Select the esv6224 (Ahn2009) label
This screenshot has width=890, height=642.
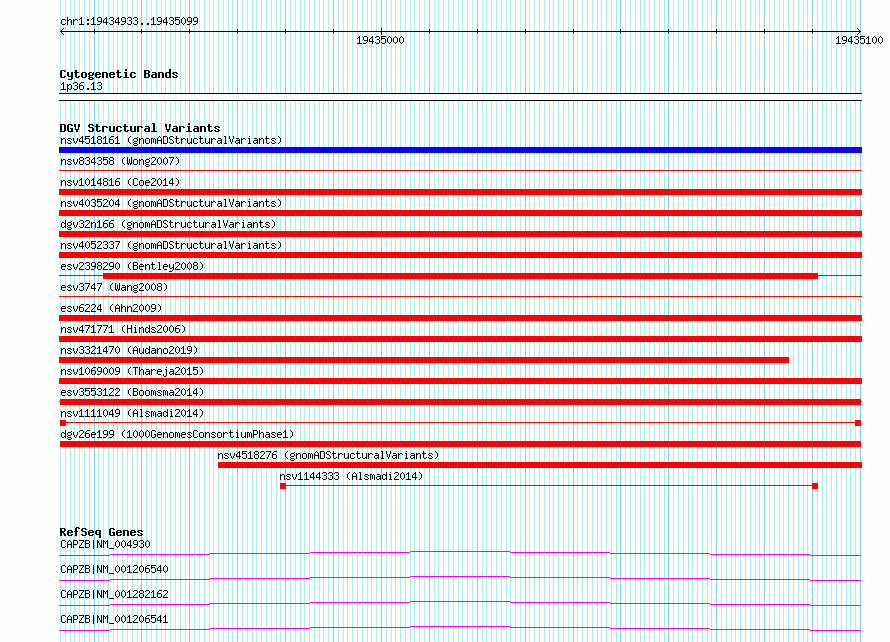111,308
